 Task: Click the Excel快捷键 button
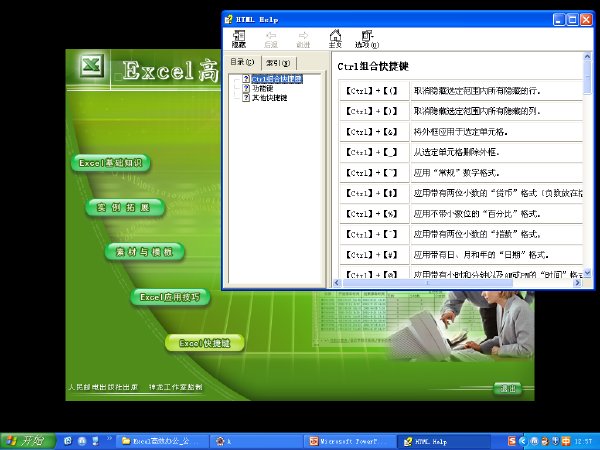(204, 343)
